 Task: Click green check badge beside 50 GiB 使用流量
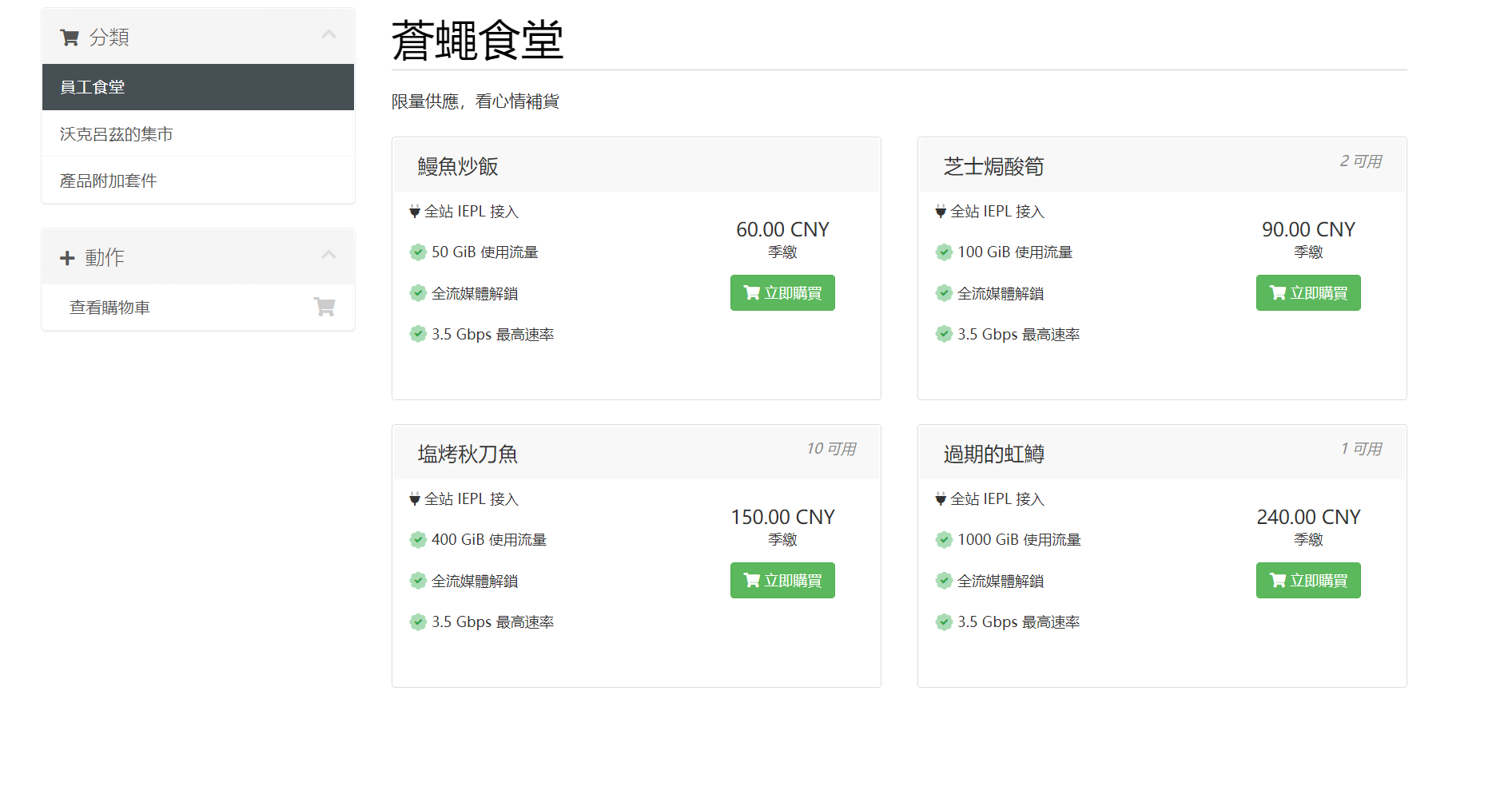(x=418, y=252)
